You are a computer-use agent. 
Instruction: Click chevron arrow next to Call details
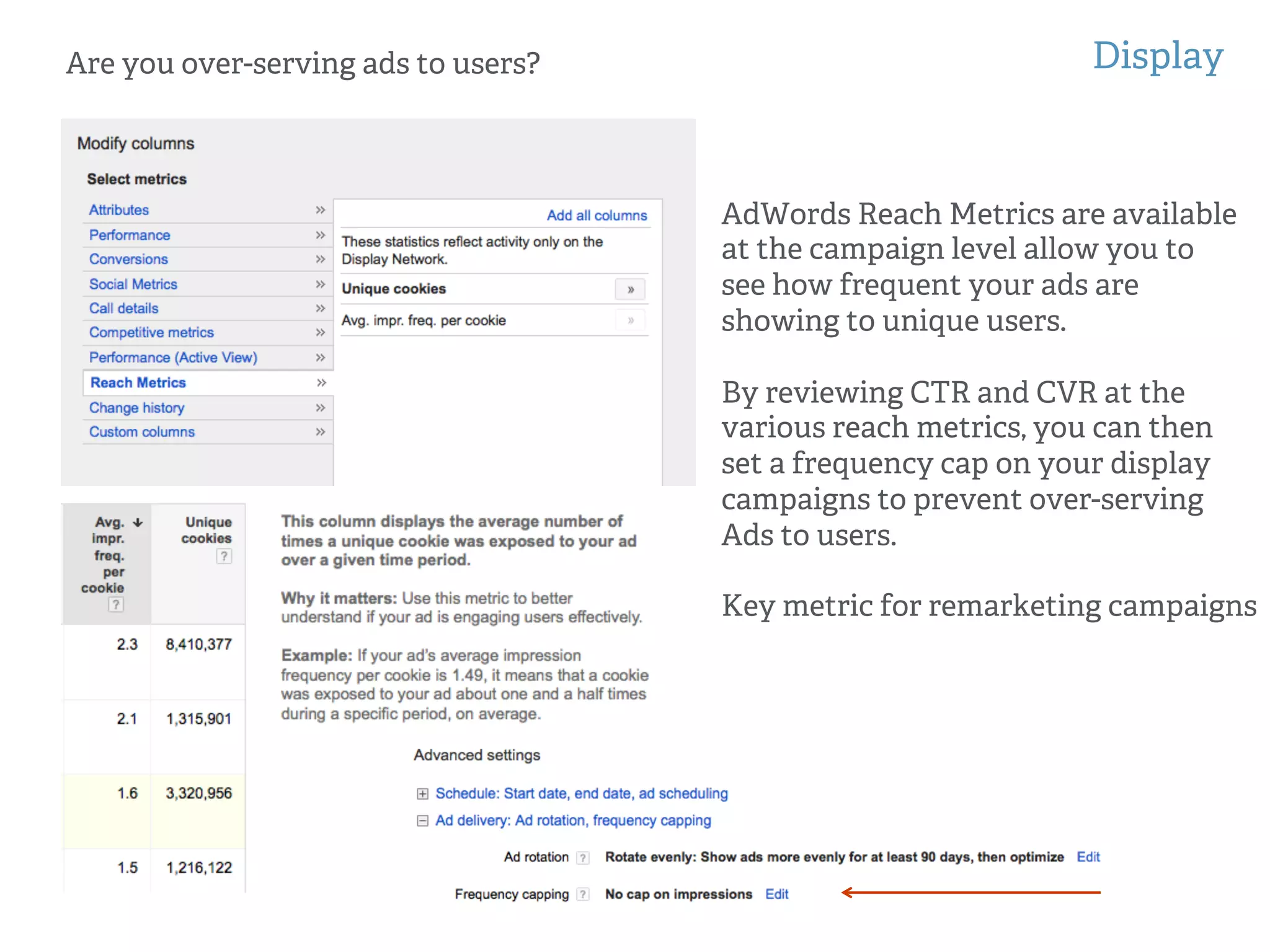[x=321, y=308]
